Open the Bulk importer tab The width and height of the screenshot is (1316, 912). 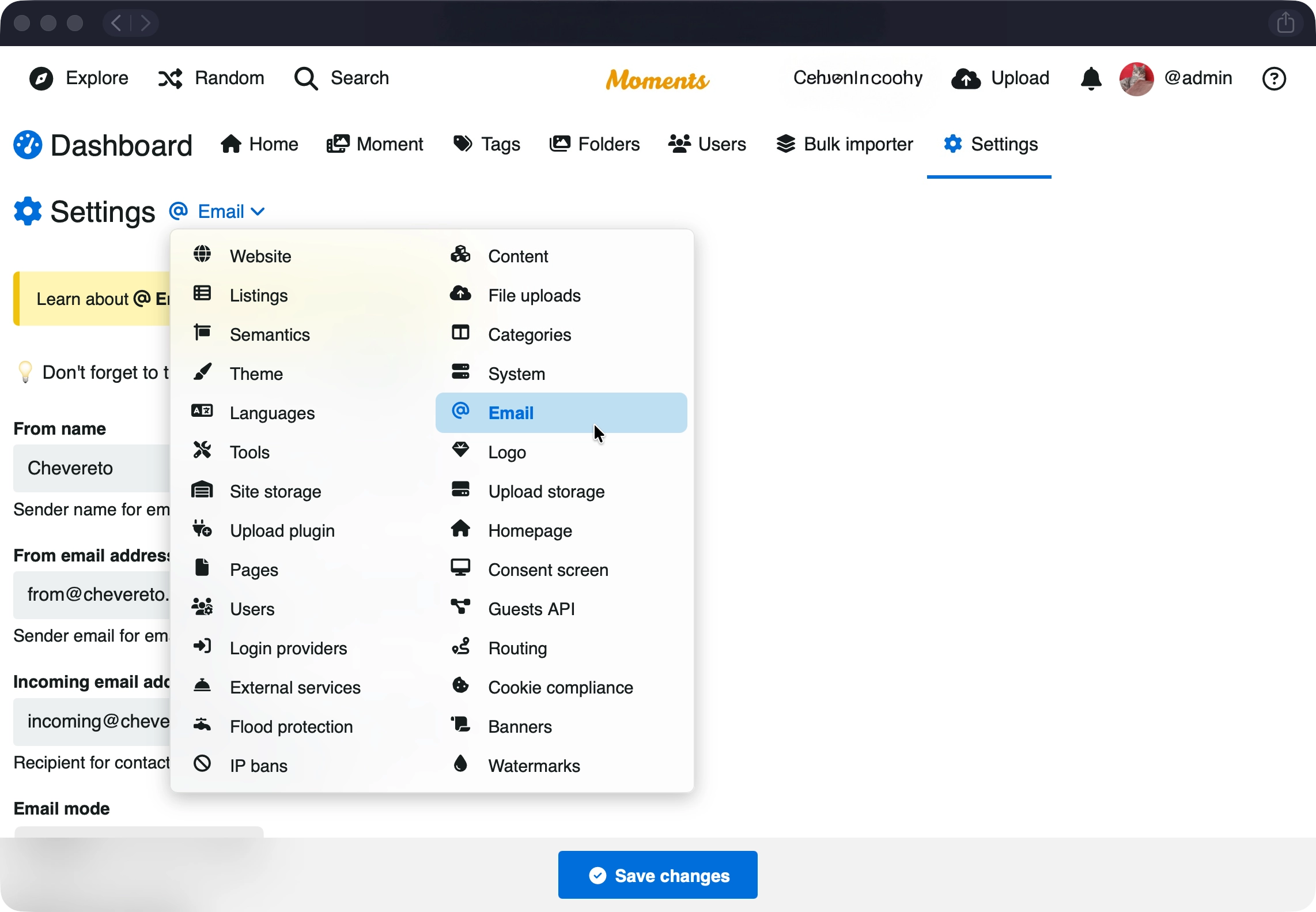(845, 144)
